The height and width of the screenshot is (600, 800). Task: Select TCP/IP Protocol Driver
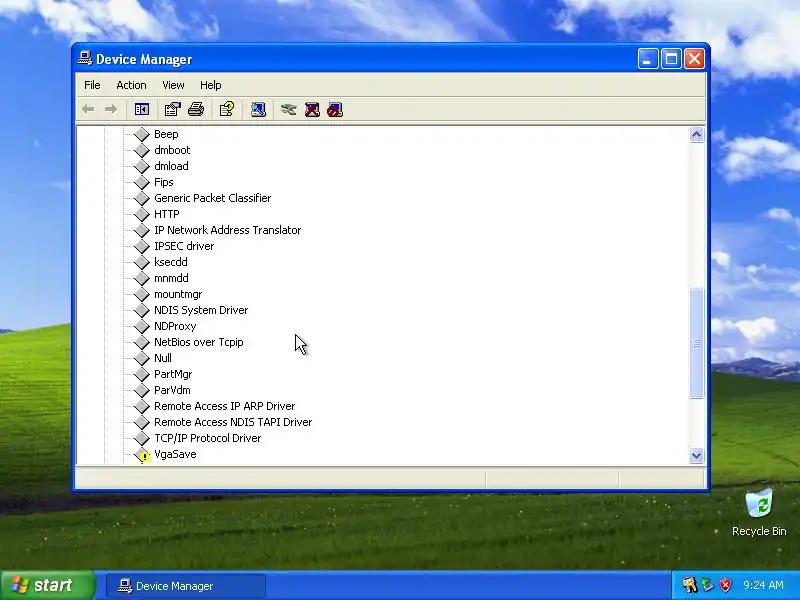[207, 438]
